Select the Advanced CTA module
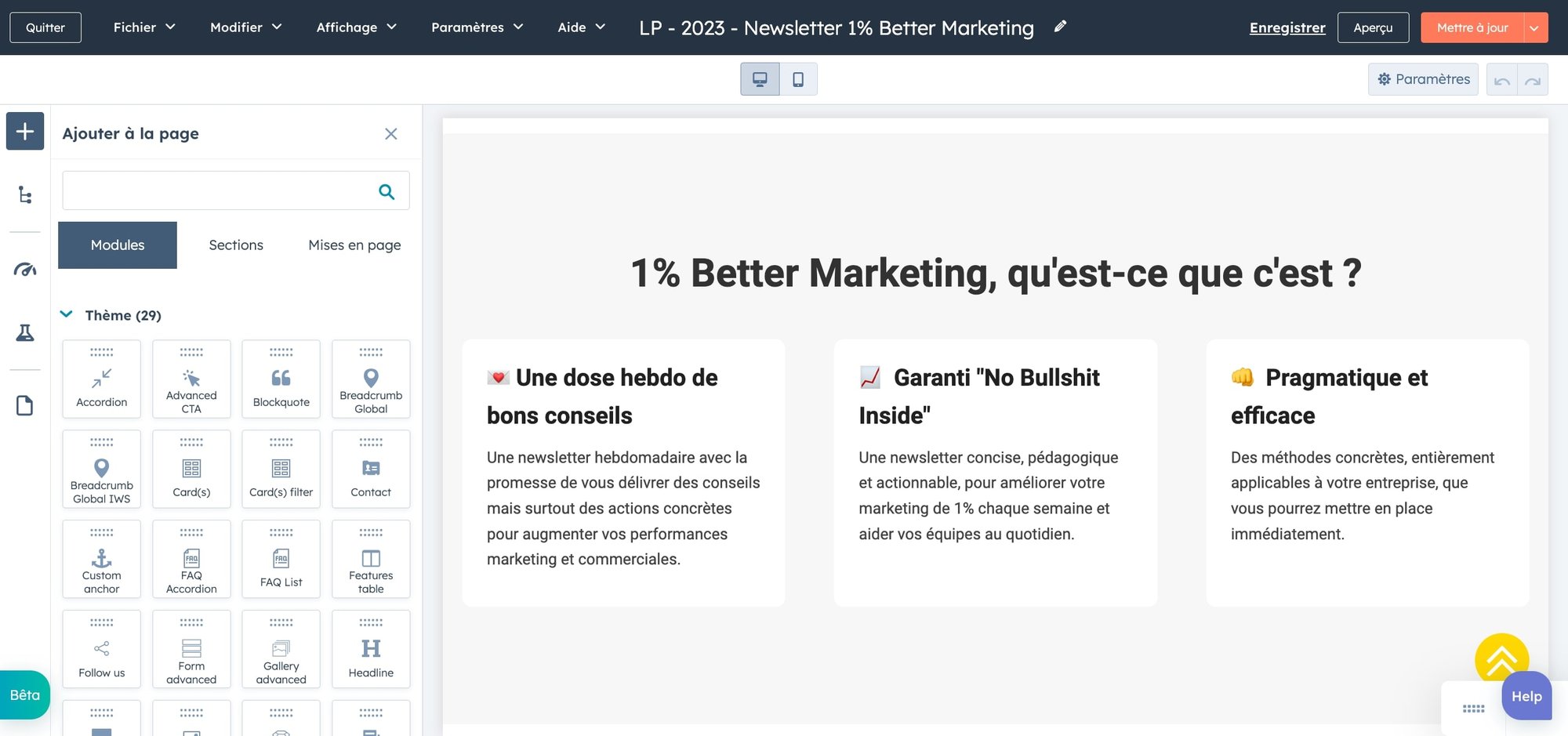Screen dimensions: 1568x736 click(x=191, y=379)
